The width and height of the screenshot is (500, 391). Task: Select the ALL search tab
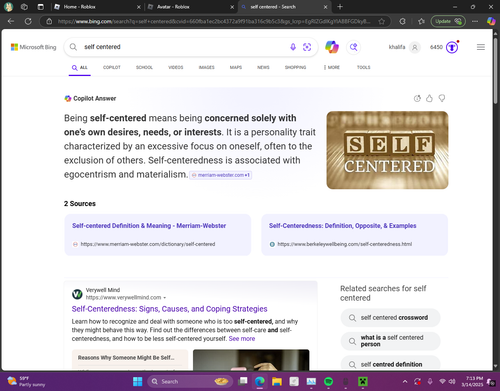(80, 67)
